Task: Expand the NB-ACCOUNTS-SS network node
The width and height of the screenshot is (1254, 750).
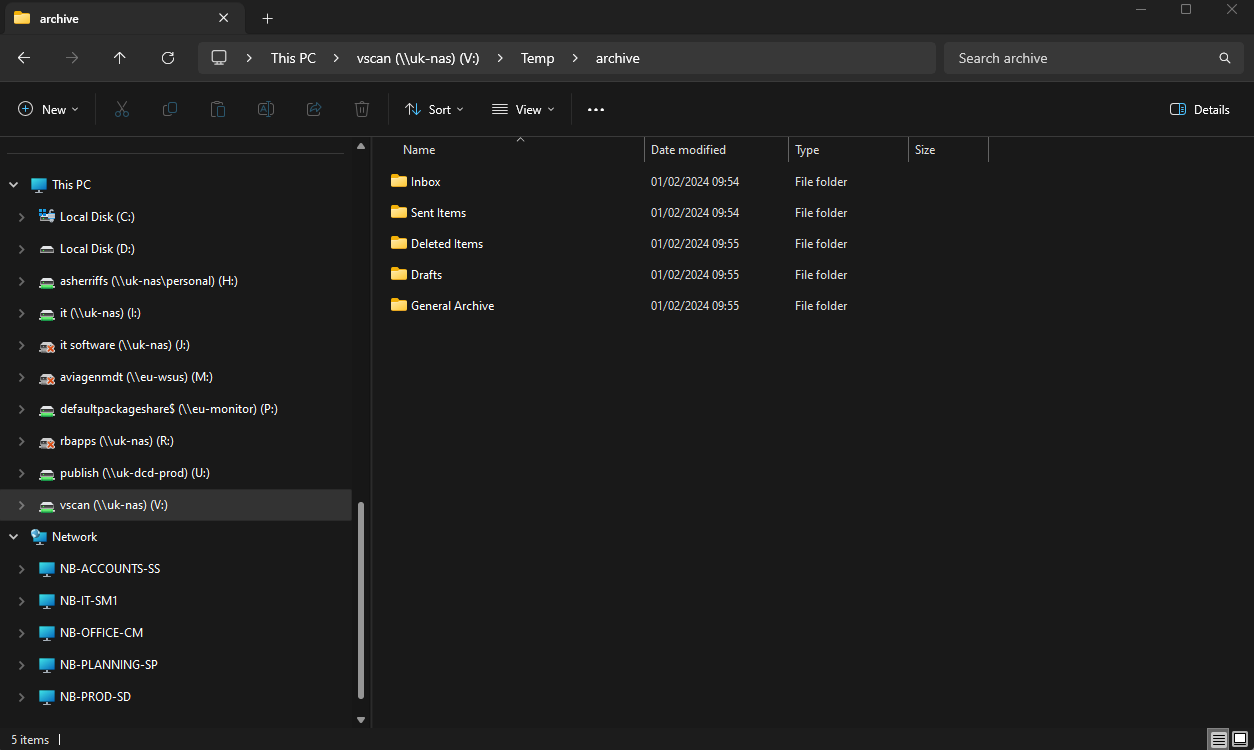Action: [x=22, y=569]
